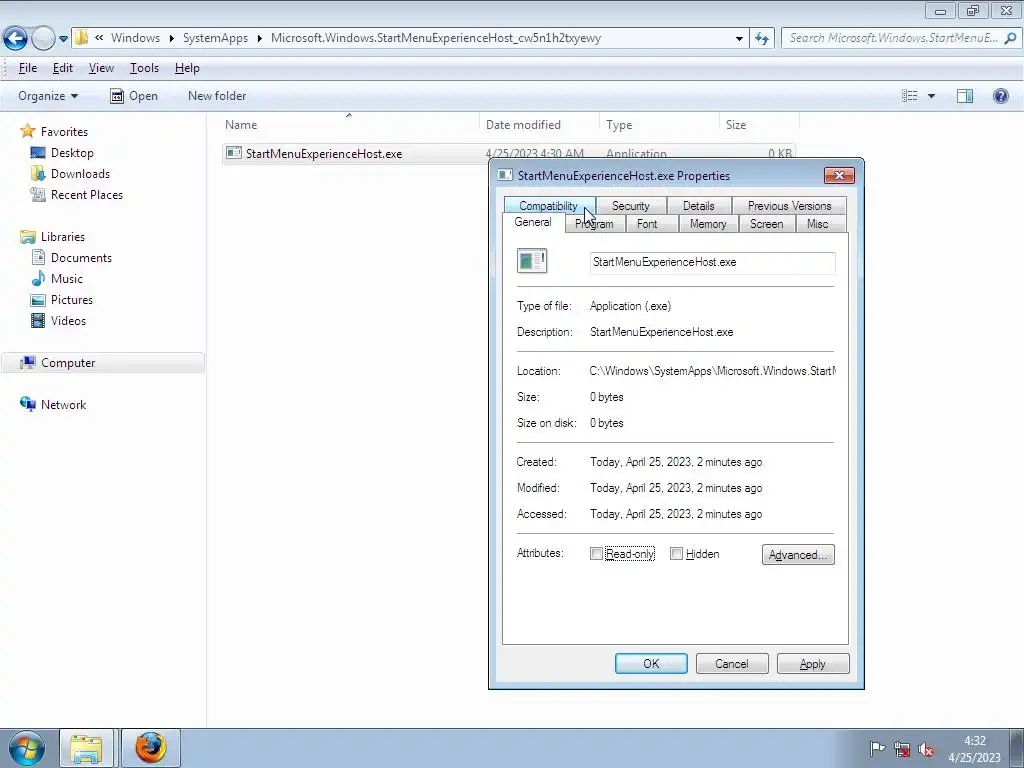Screen dimensions: 1024x768
Task: Select Recent Places under Favorites
Action: [x=86, y=195]
